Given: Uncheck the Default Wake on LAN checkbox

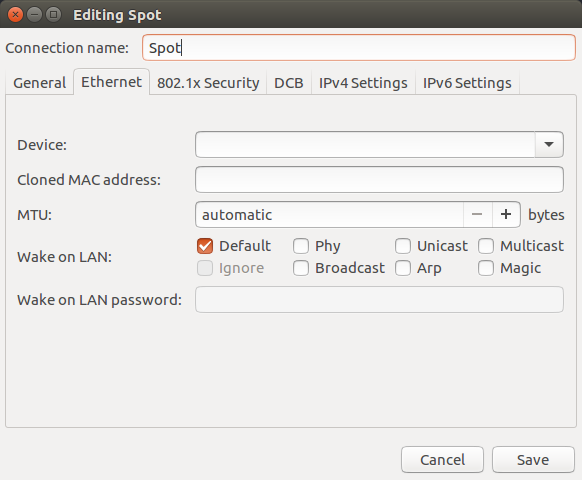Looking at the screenshot, I should [205, 246].
